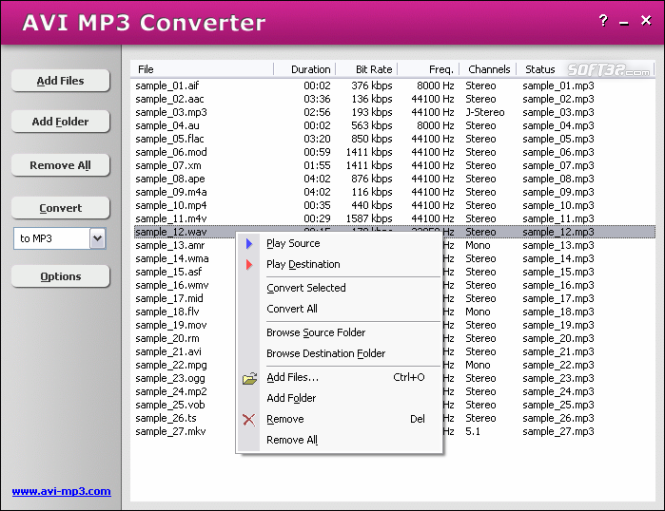Close the AVI MP3 Converter window

click(646, 20)
